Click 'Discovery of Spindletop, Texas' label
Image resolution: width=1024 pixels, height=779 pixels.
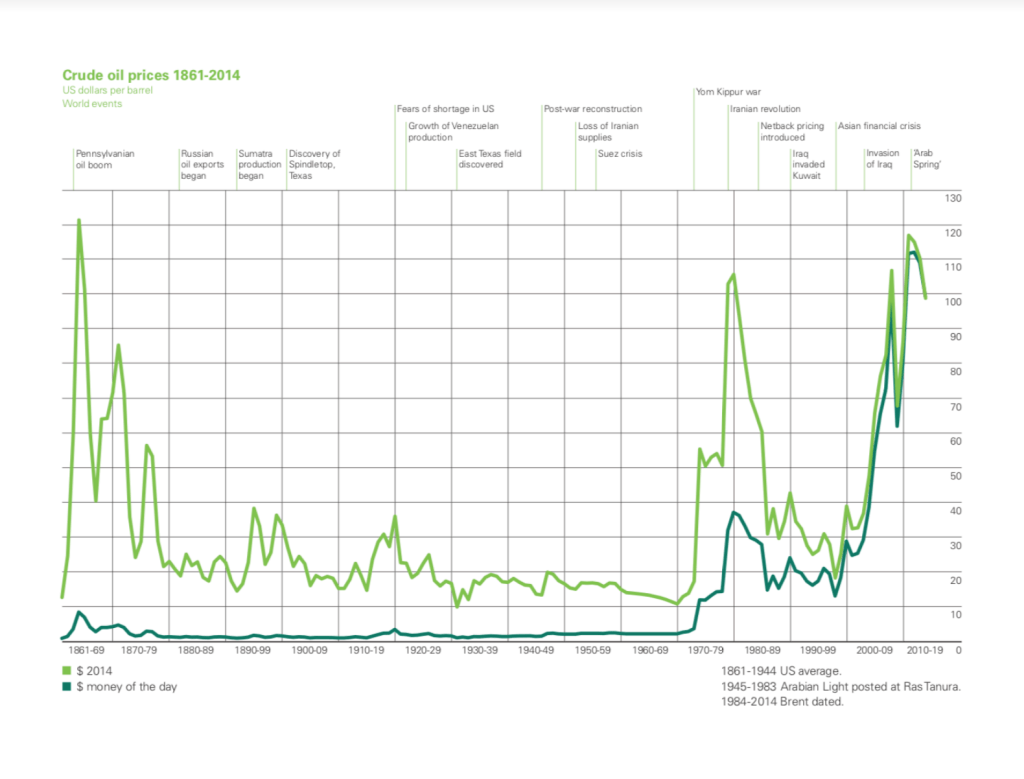(x=314, y=164)
